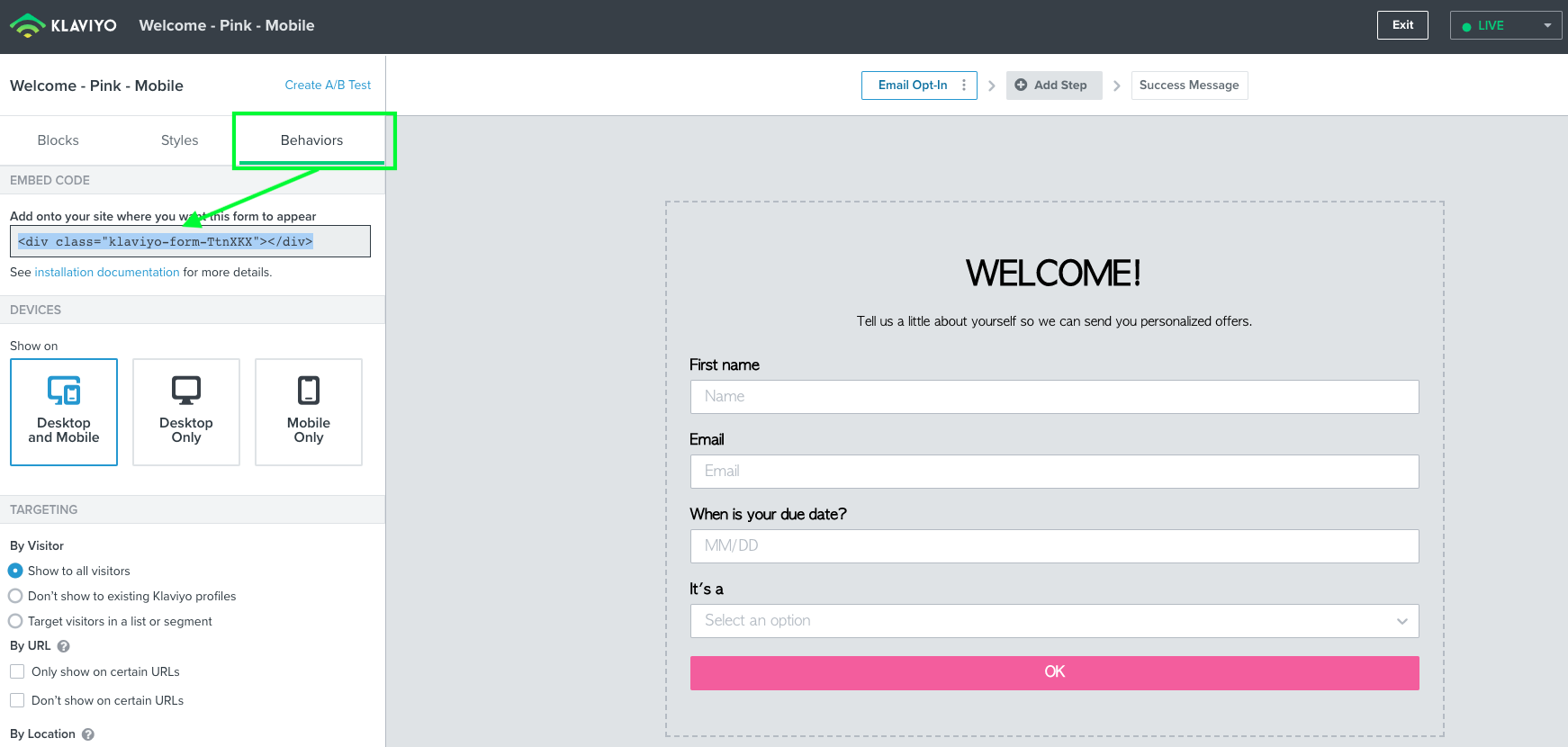1568x747 pixels.
Task: Click the 'By Visitor' label
Action: pyautogui.click(x=37, y=545)
